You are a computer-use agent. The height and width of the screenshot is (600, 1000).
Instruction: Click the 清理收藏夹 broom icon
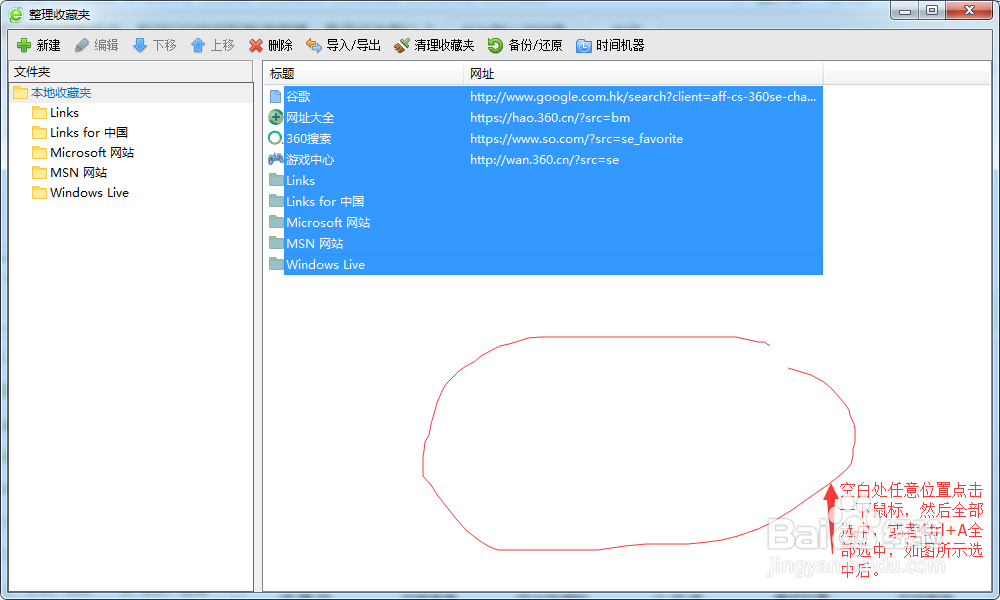click(x=401, y=45)
